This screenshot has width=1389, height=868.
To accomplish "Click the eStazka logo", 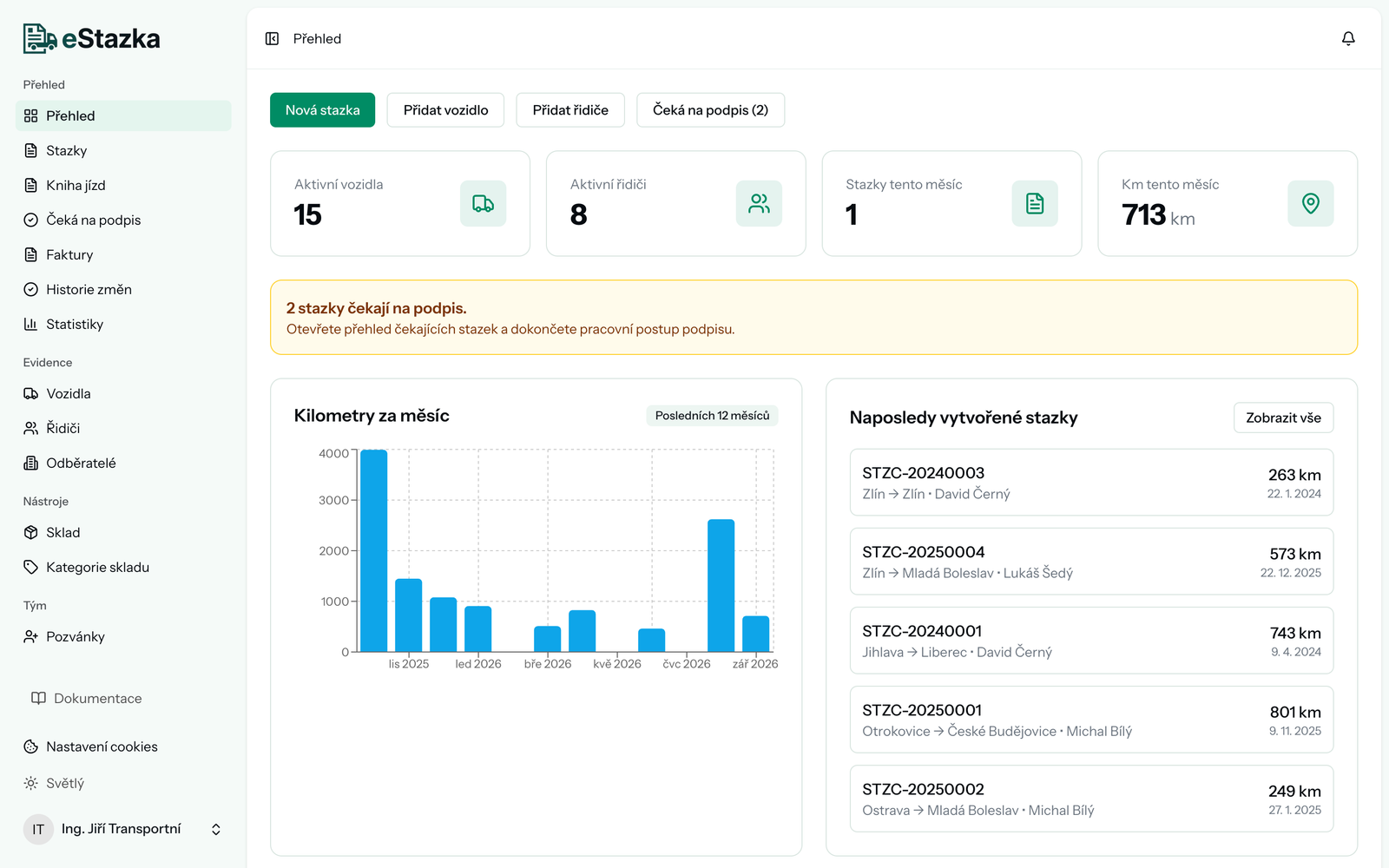I will point(92,38).
